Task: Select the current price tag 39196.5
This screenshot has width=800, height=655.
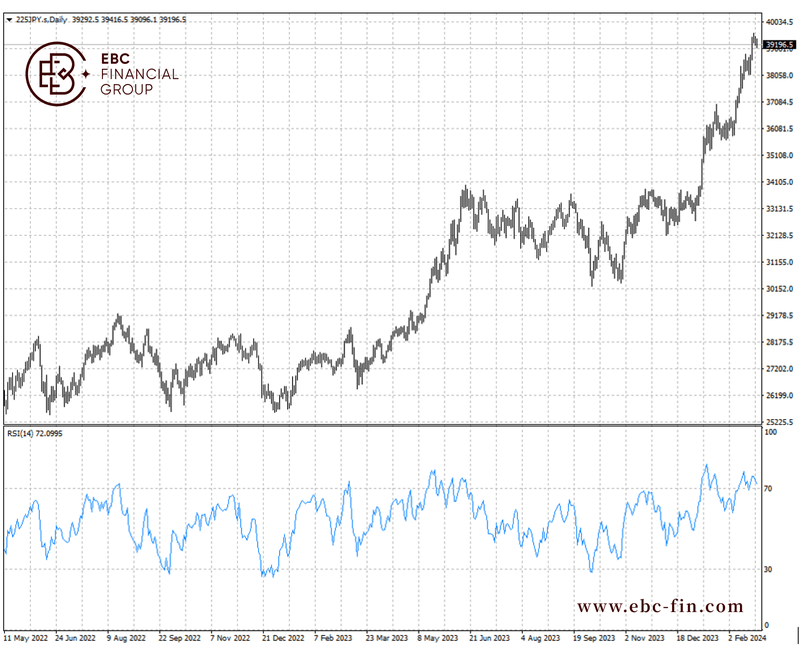Action: click(778, 45)
